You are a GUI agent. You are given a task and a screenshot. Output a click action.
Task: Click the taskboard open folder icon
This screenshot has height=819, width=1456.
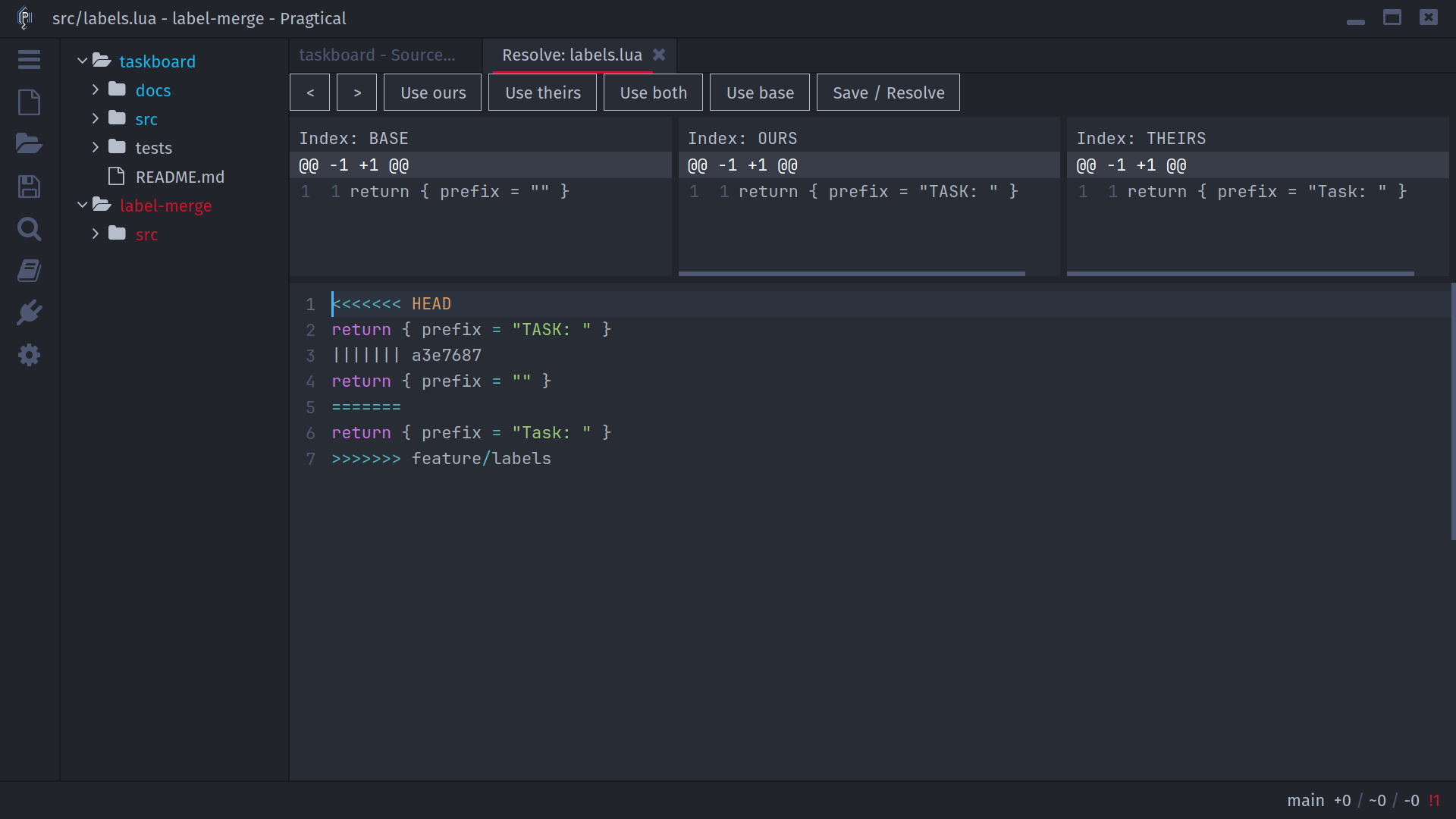[102, 61]
